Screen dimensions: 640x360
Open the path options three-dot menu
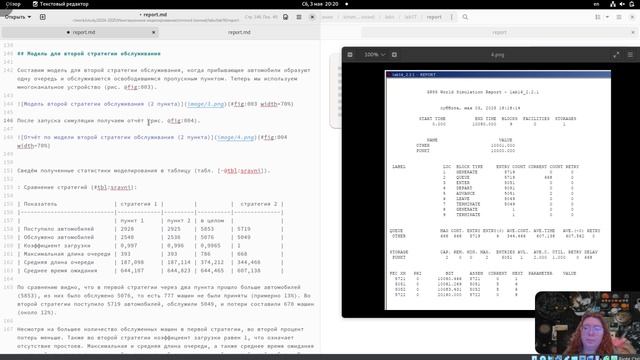coord(451,17)
